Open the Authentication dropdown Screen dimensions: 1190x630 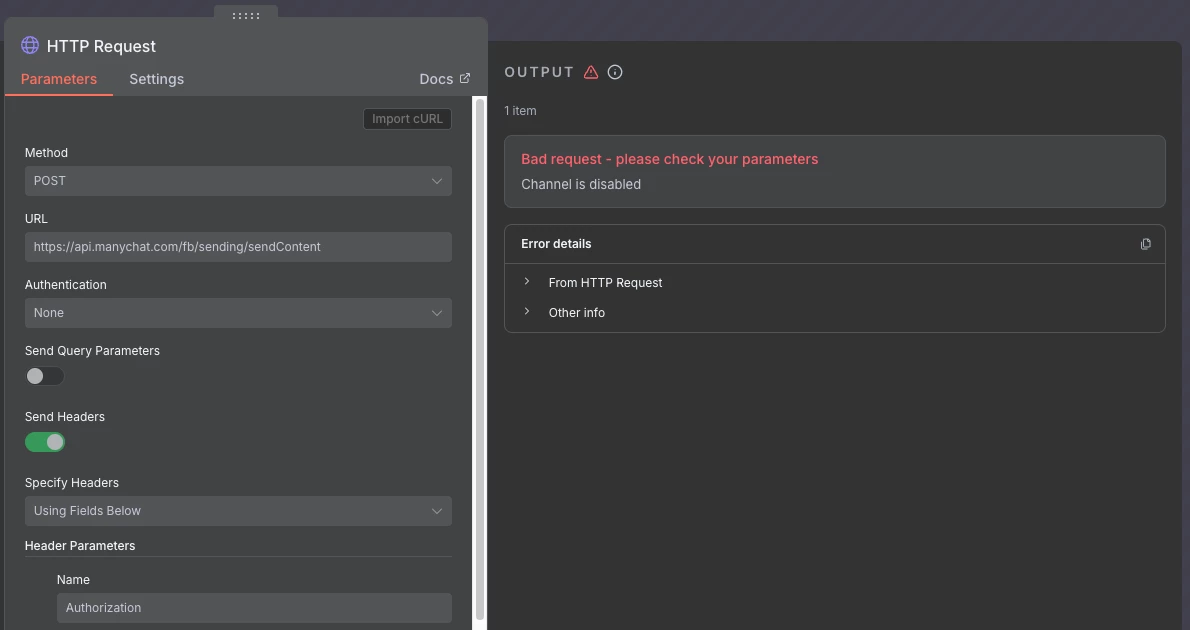[238, 313]
